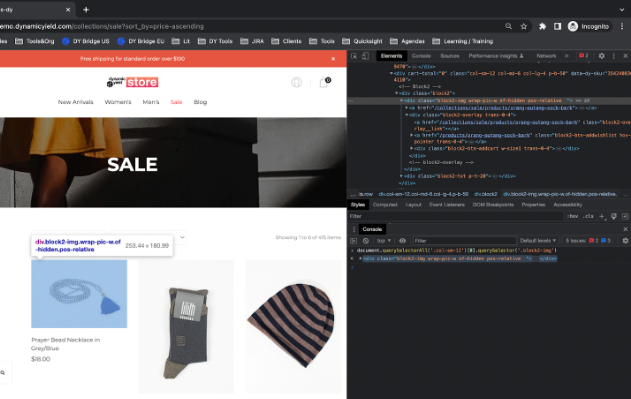
Task: Show more DevTools tabs chevron
Action: click(567, 56)
